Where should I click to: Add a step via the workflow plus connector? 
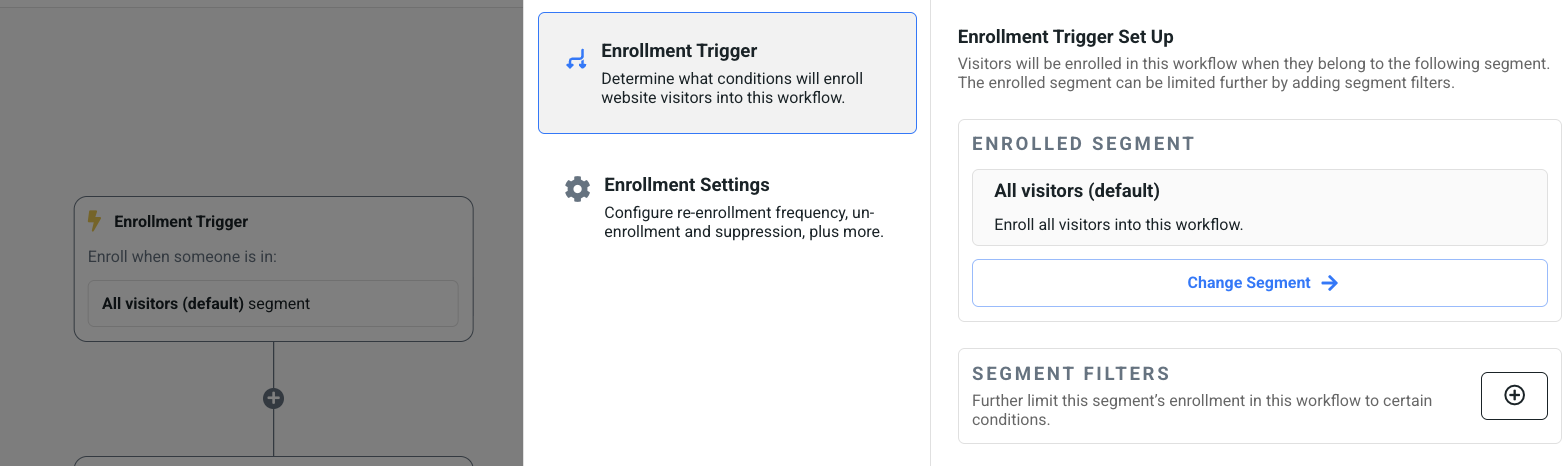[273, 398]
